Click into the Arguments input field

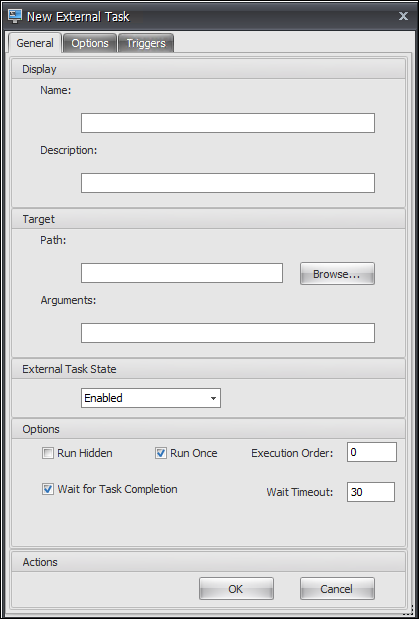(x=228, y=333)
